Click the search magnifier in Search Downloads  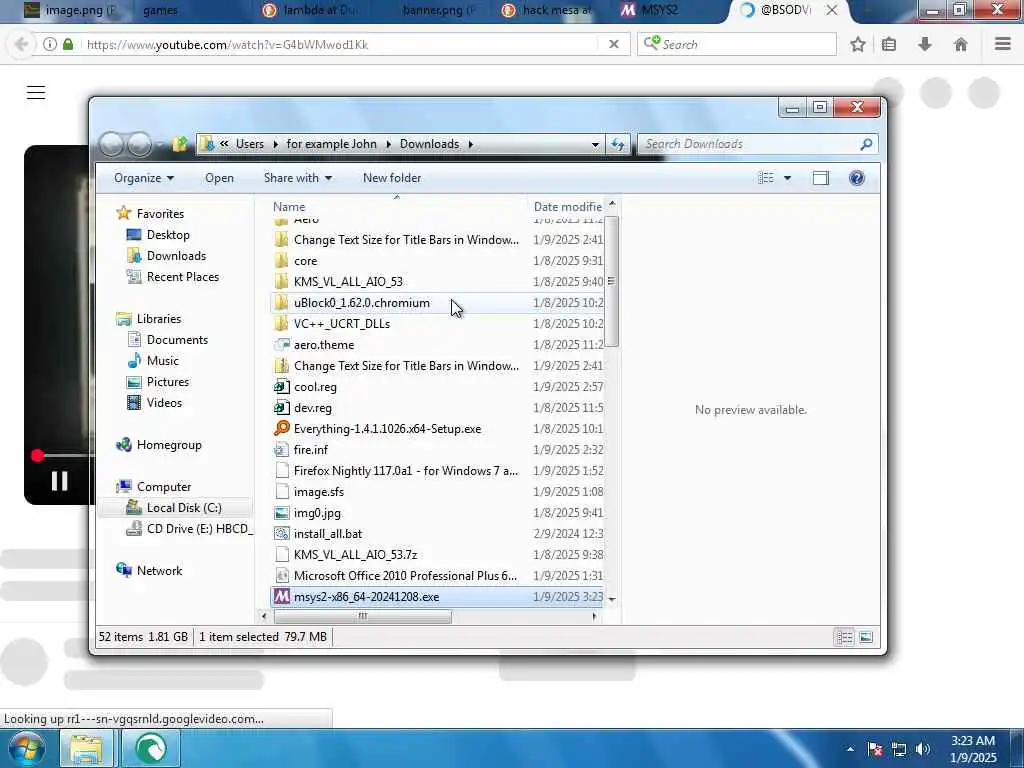click(x=866, y=144)
